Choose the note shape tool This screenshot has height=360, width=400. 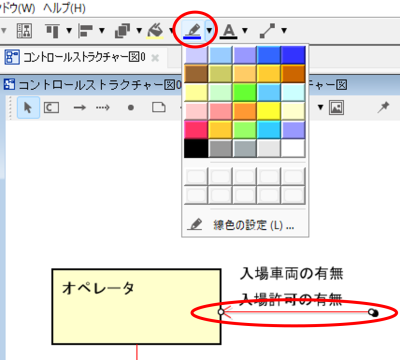click(159, 107)
